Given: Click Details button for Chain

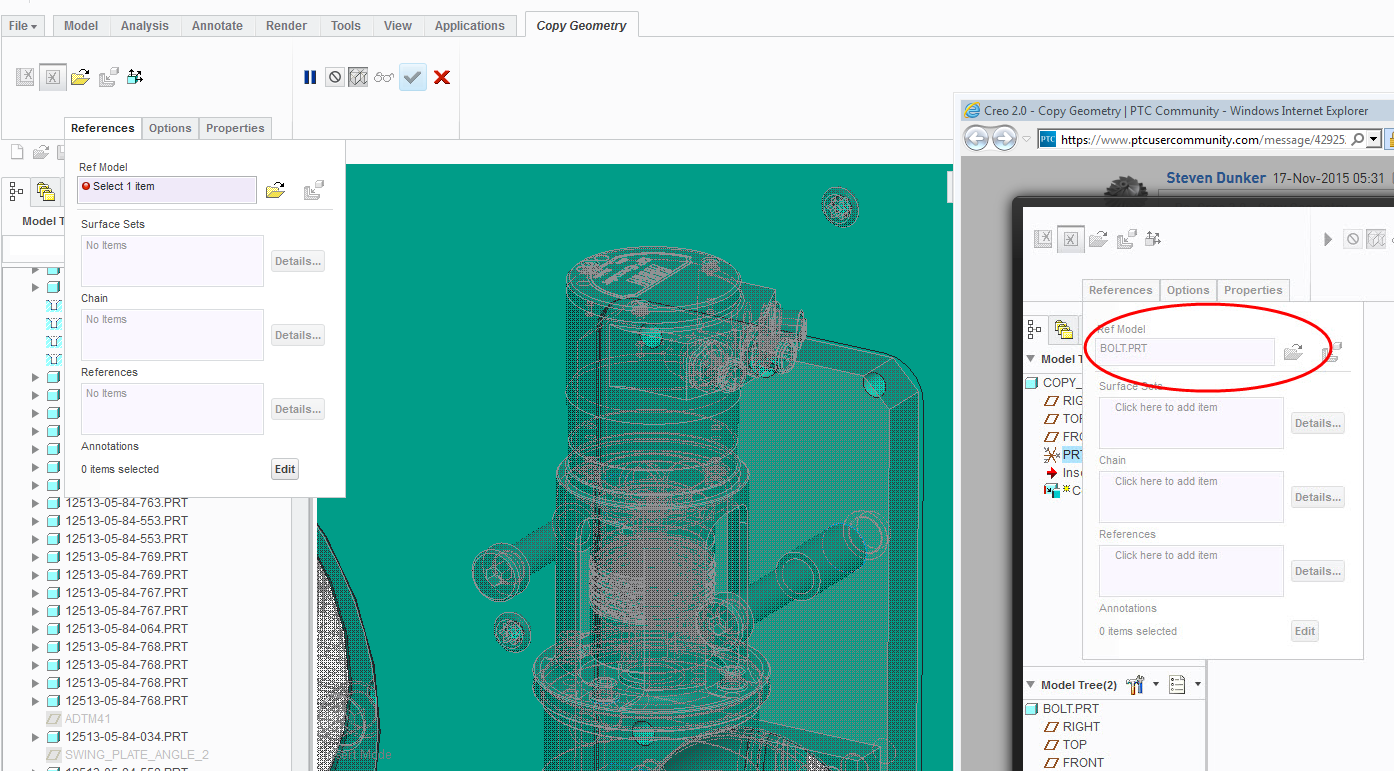Looking at the screenshot, I should 298,335.
